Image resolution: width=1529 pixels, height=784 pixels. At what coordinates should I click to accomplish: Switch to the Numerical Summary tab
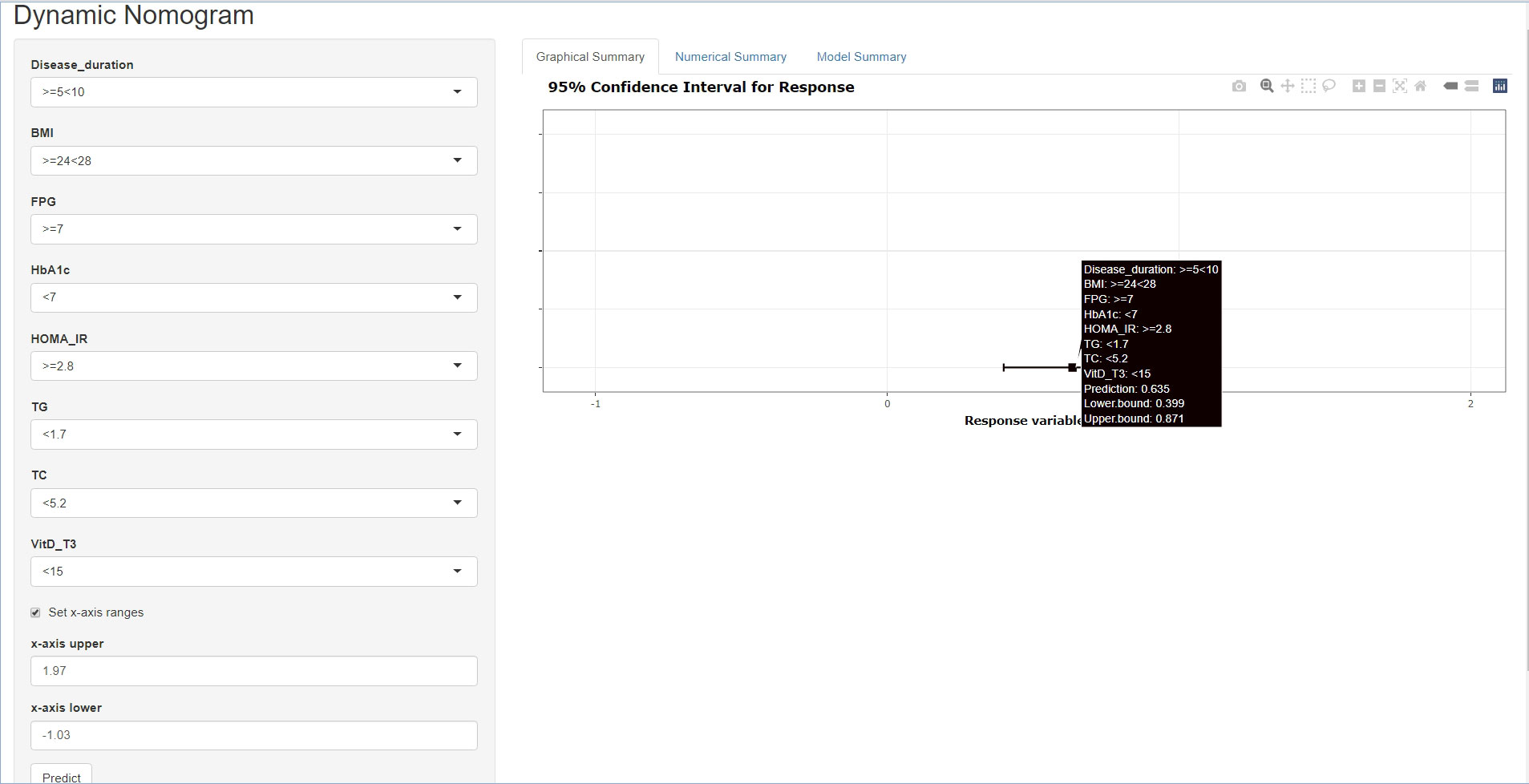(x=730, y=57)
